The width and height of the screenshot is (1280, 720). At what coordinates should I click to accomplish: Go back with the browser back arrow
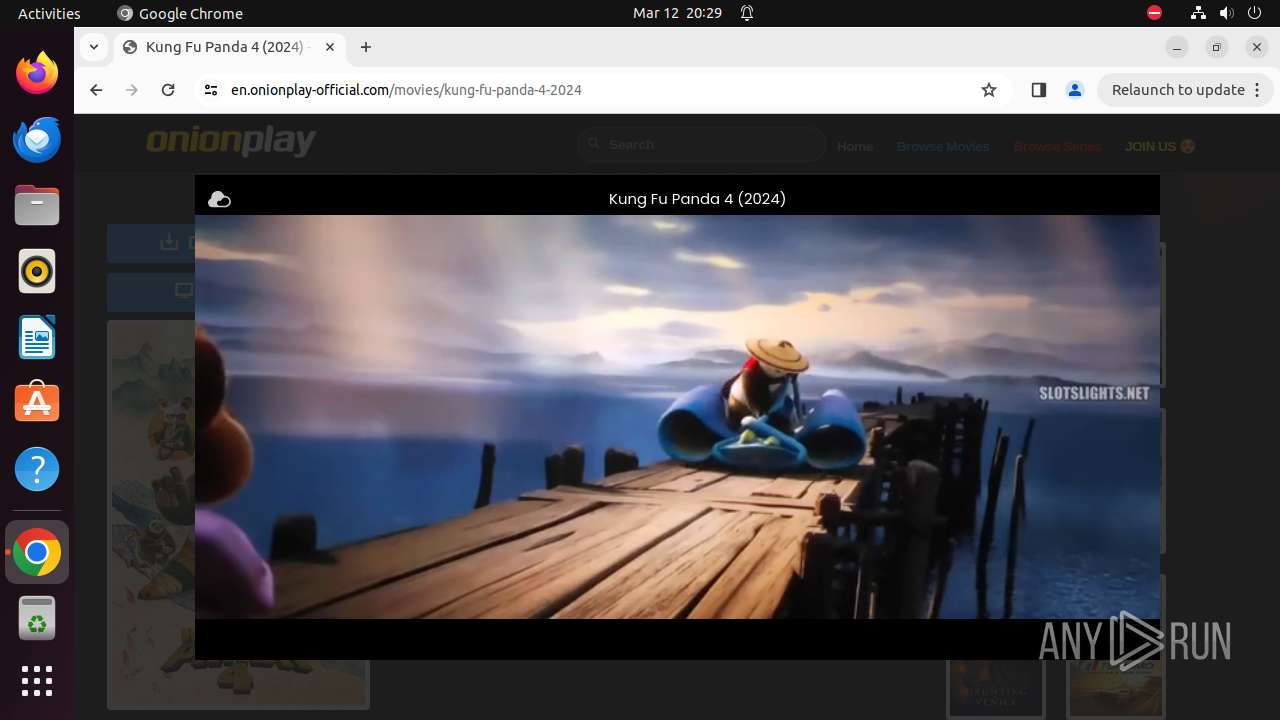point(96,90)
